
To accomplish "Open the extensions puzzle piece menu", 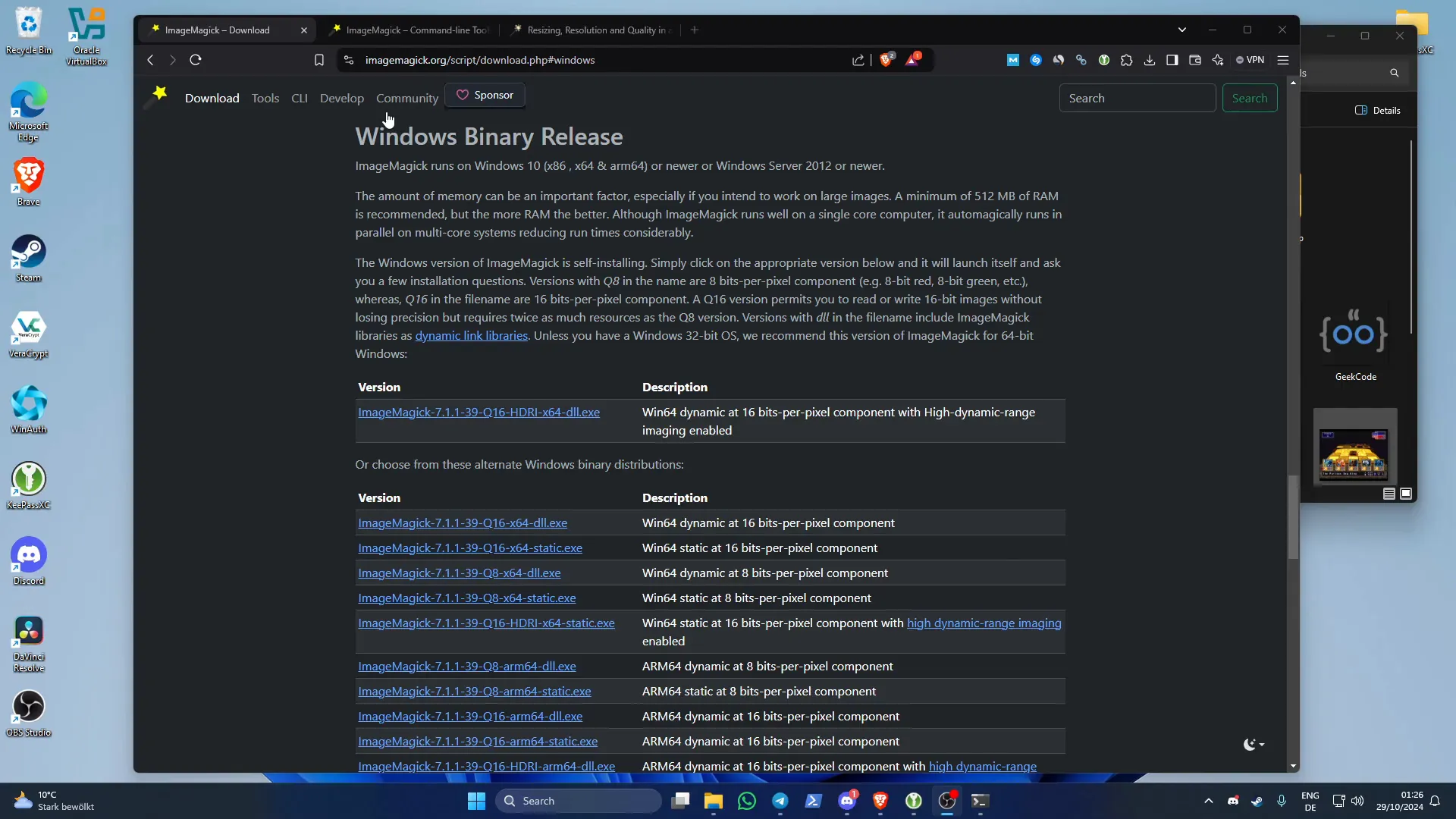I will point(1127,60).
